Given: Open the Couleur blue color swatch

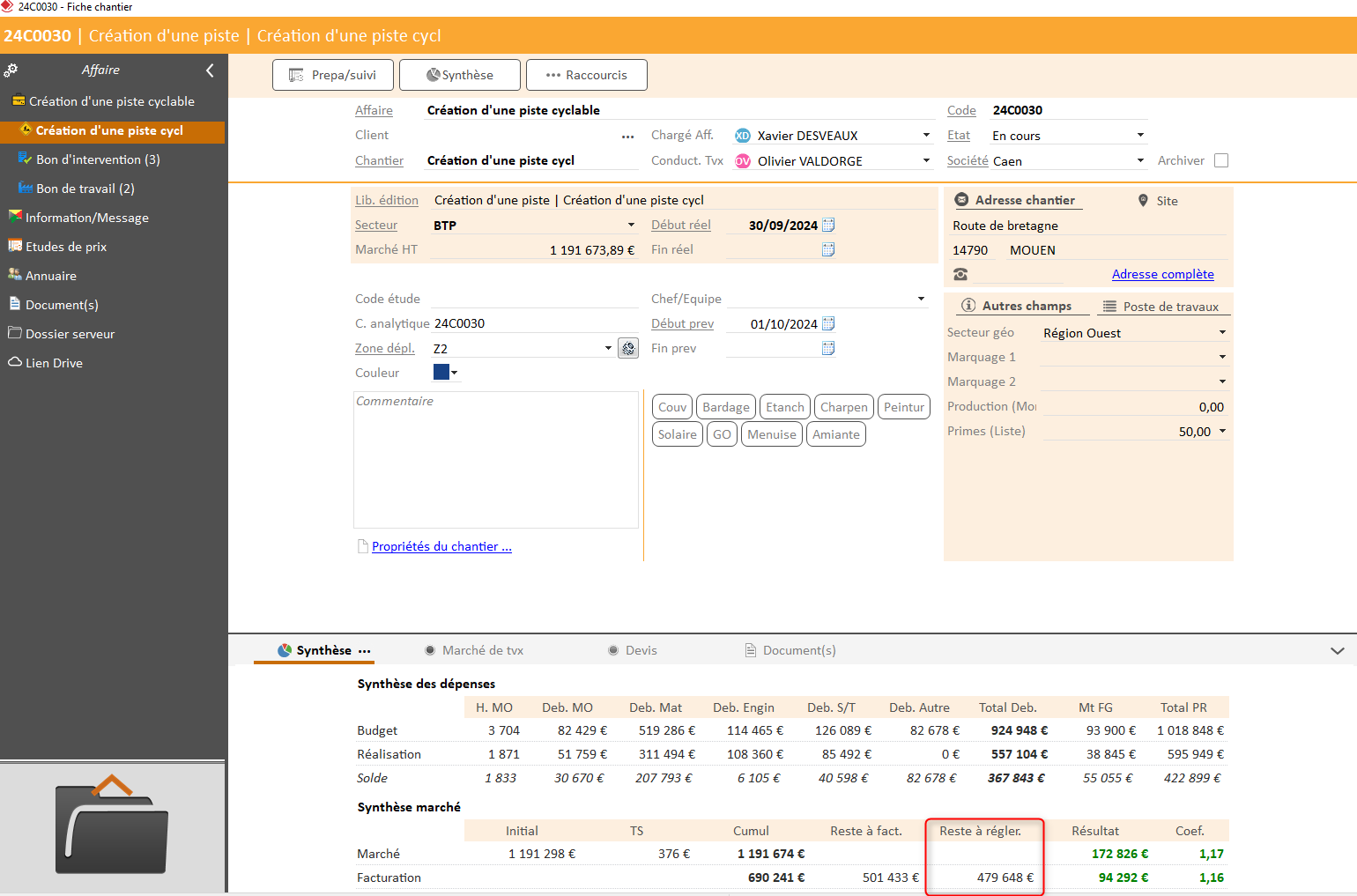Looking at the screenshot, I should pyautogui.click(x=441, y=372).
